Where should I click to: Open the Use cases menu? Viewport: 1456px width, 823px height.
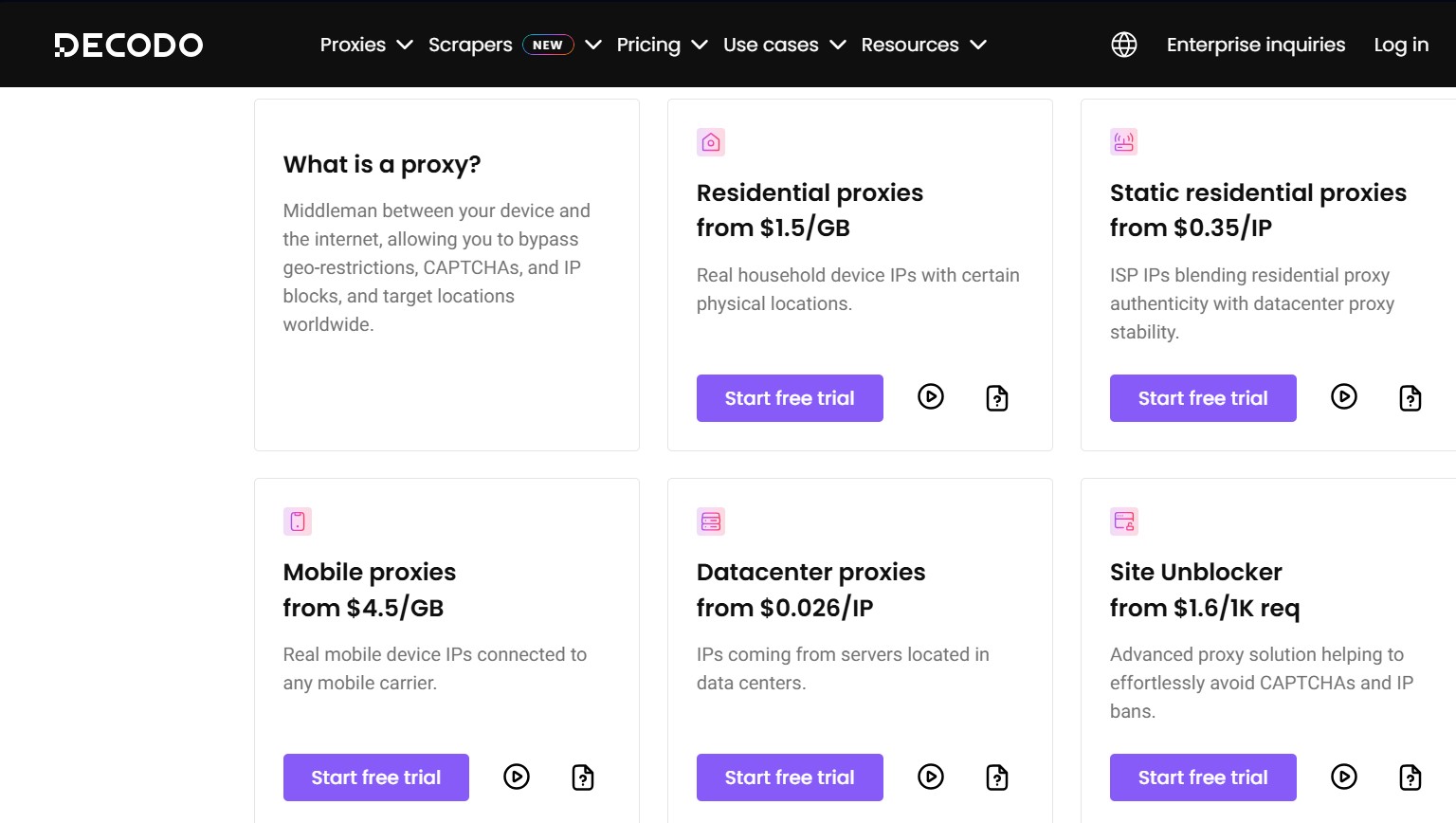click(x=784, y=45)
